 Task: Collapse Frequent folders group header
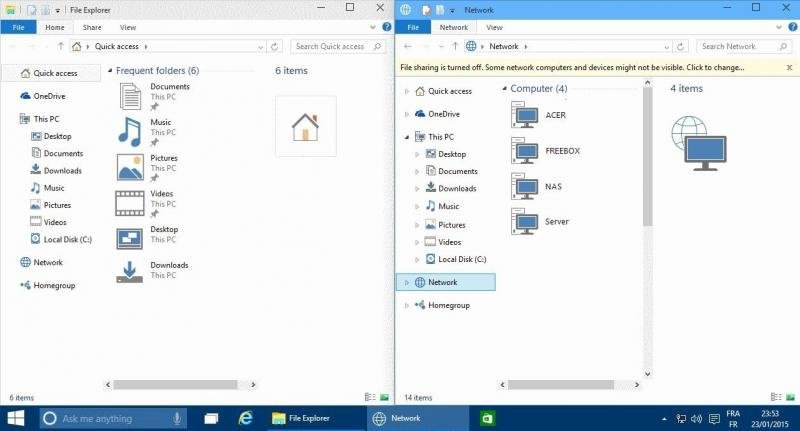[110, 70]
